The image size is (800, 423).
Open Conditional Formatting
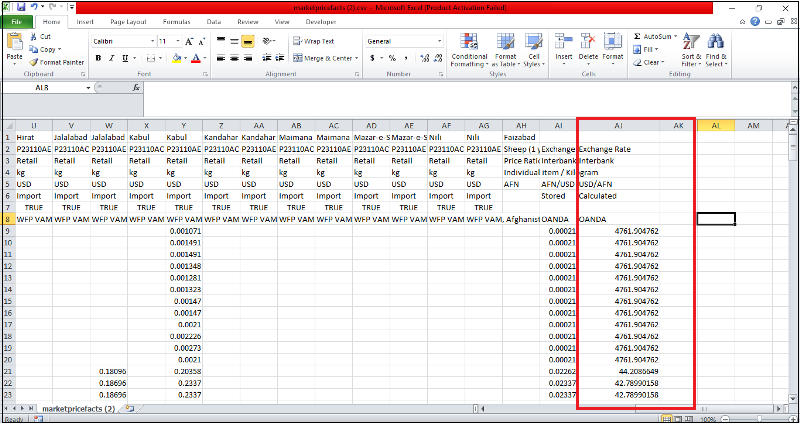coord(469,44)
